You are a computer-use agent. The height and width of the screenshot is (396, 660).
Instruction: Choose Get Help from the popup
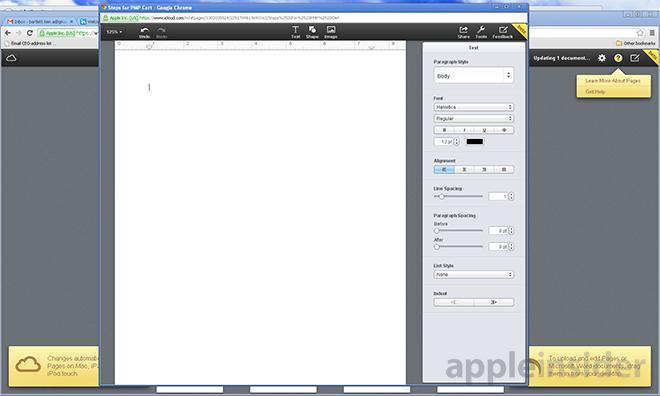coord(595,92)
